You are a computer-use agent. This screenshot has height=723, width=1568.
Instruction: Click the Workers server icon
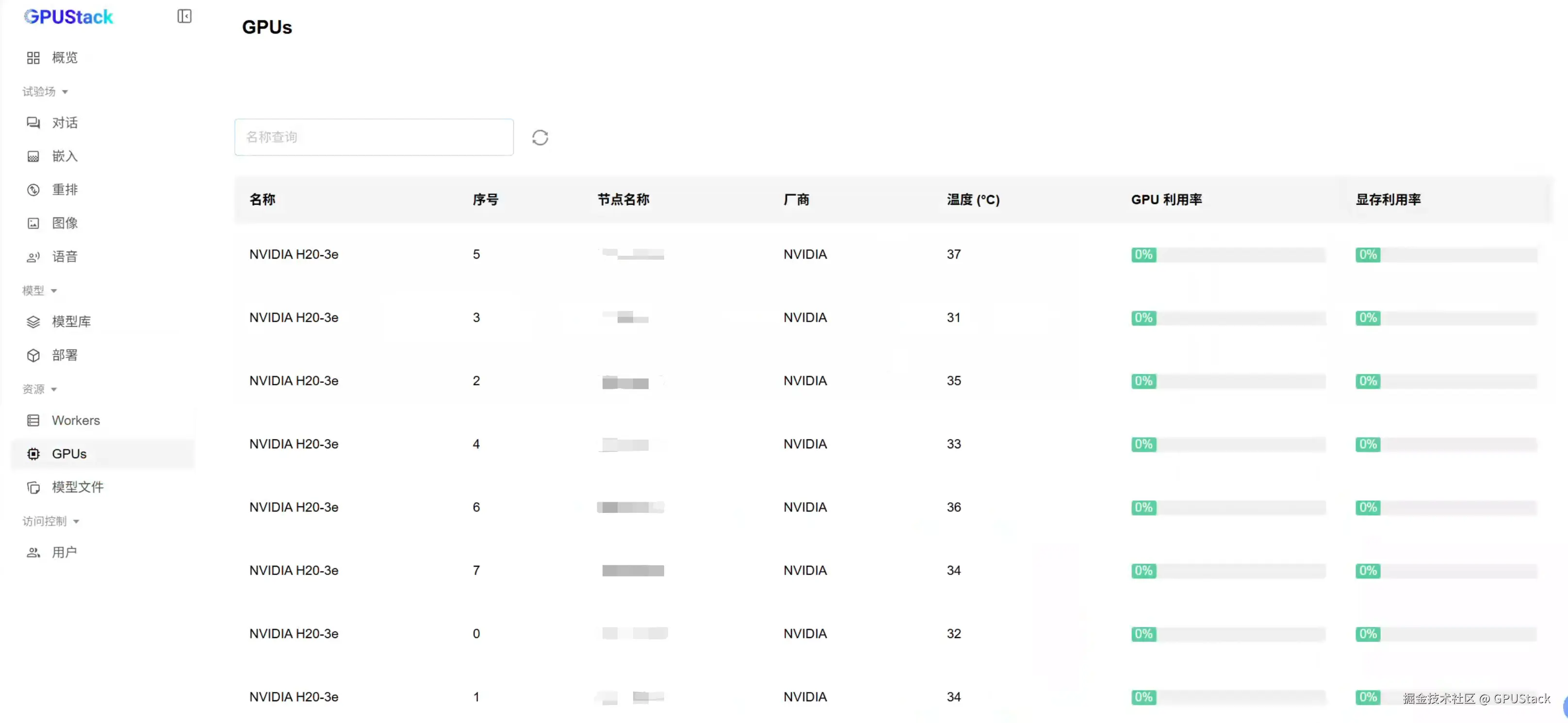coord(33,421)
